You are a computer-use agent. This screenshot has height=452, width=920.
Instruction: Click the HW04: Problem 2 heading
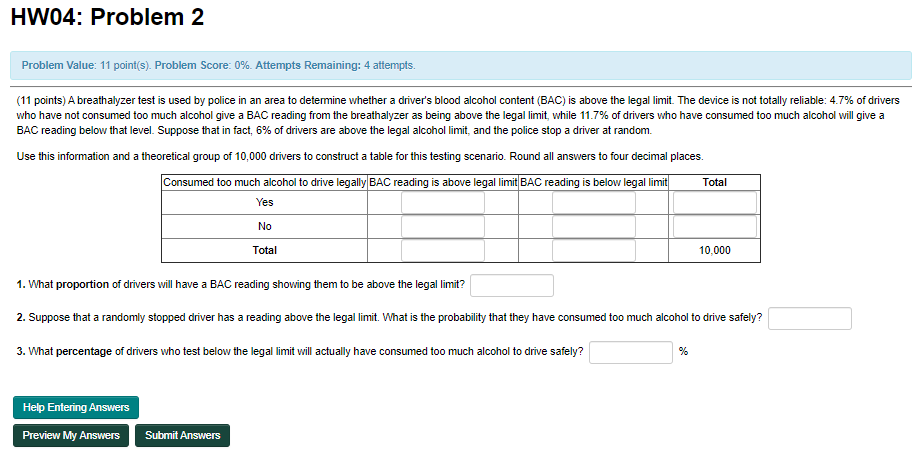click(x=107, y=18)
